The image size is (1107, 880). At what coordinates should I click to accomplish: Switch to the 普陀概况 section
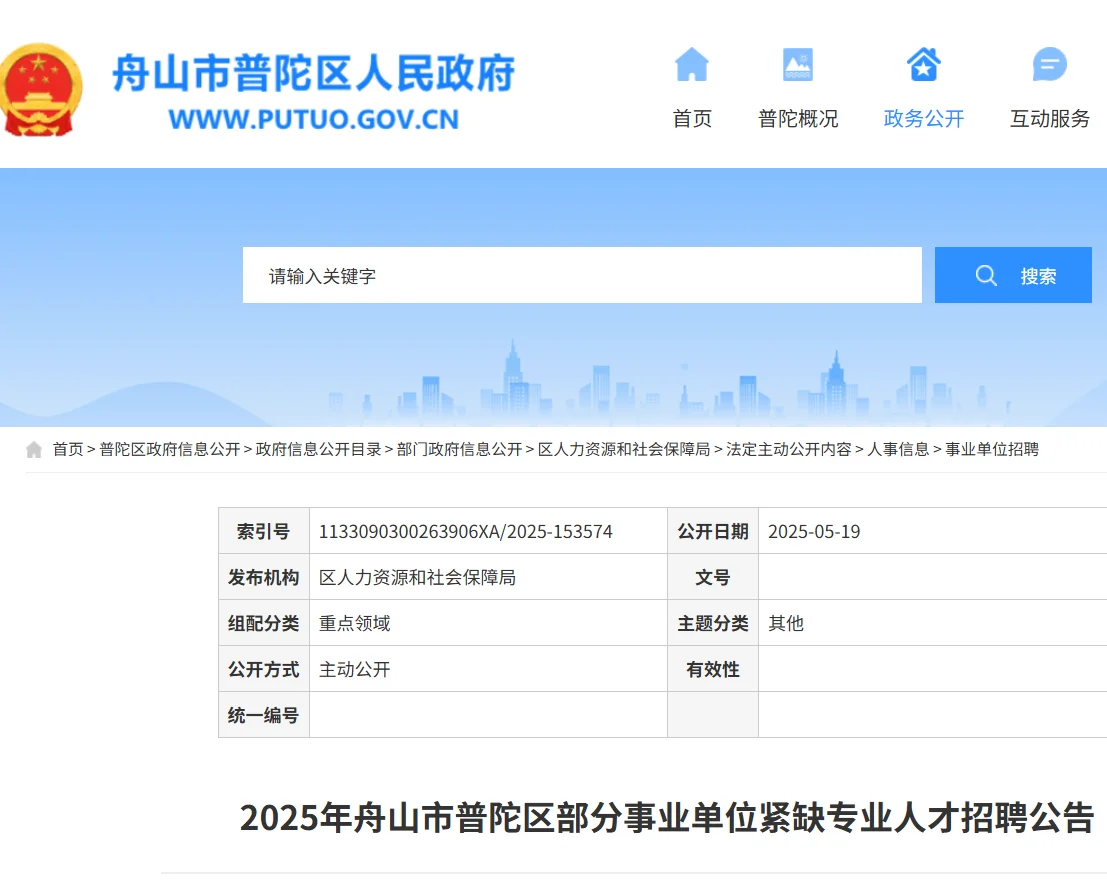[799, 118]
